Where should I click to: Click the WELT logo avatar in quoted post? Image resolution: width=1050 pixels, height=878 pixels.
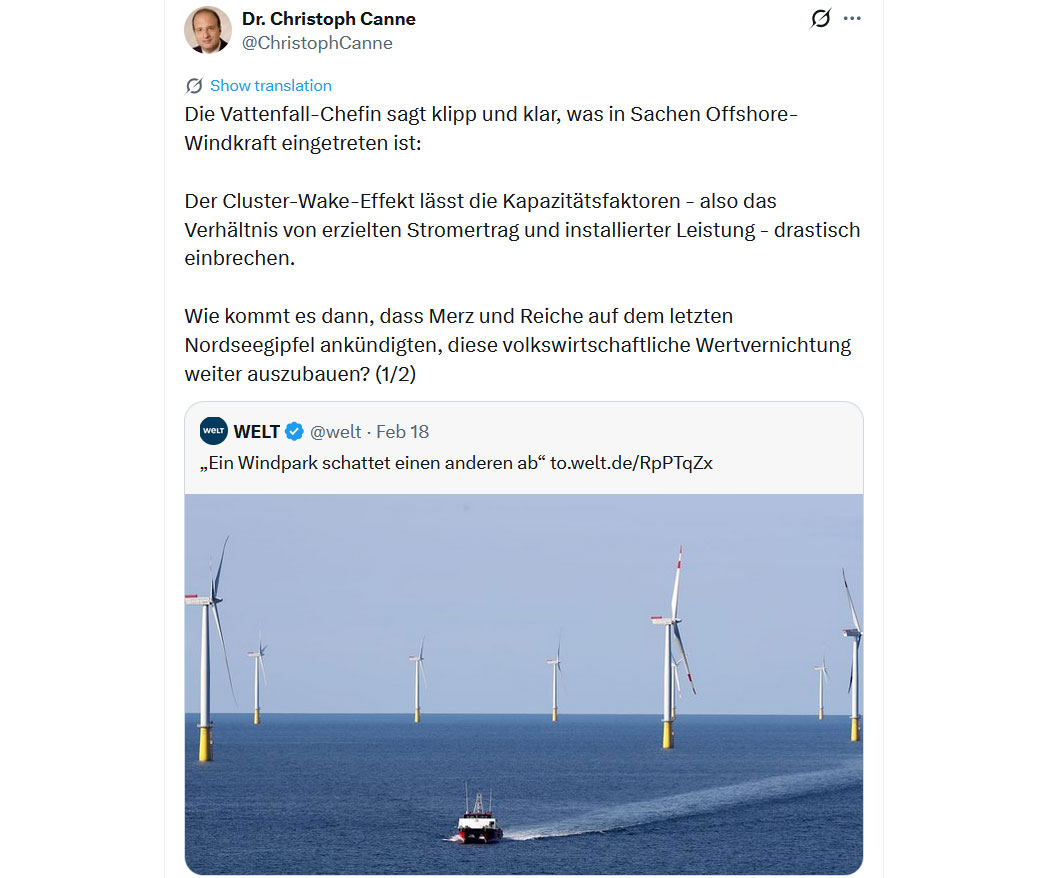coord(213,431)
